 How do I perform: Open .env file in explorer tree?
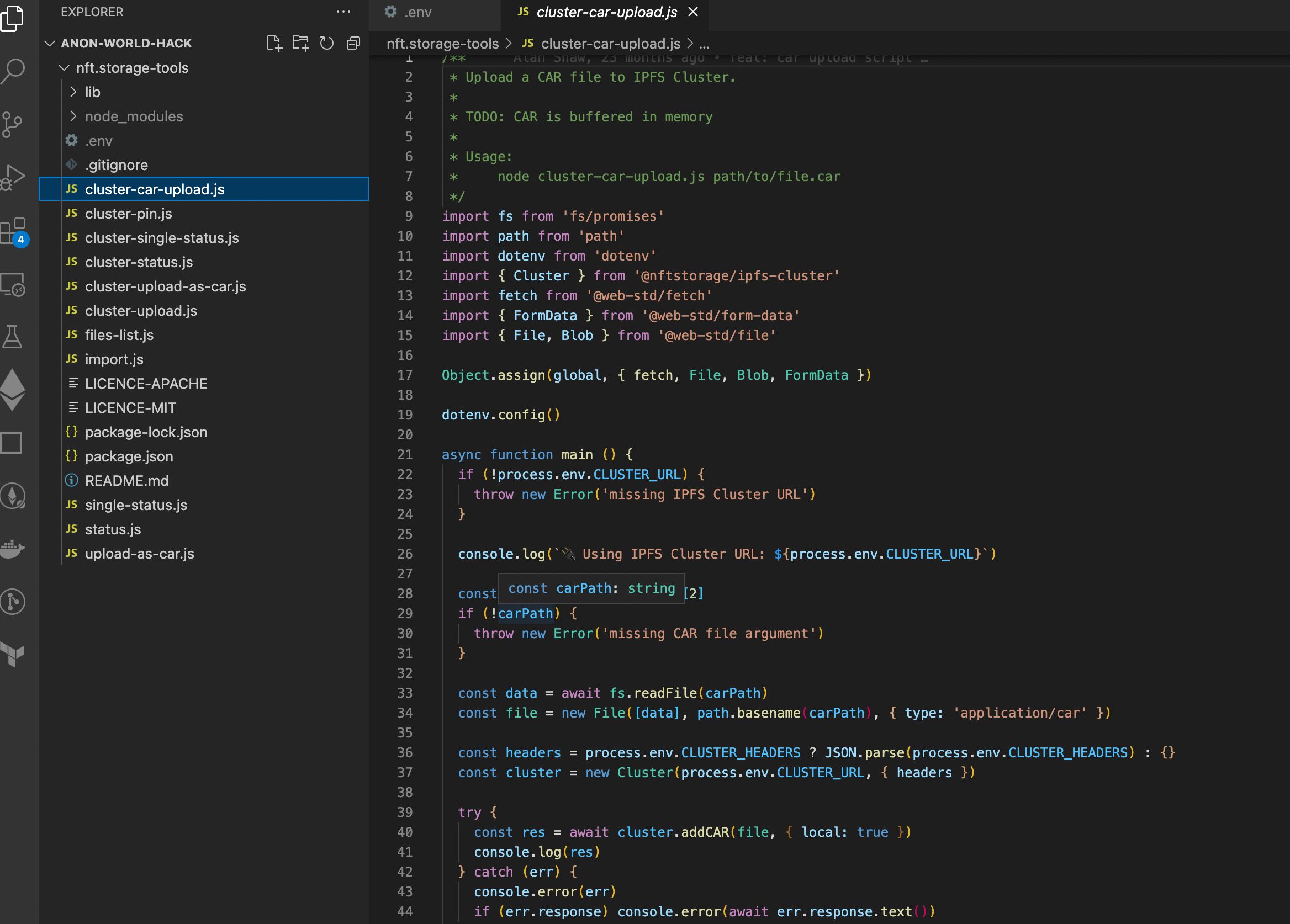pos(204,141)
